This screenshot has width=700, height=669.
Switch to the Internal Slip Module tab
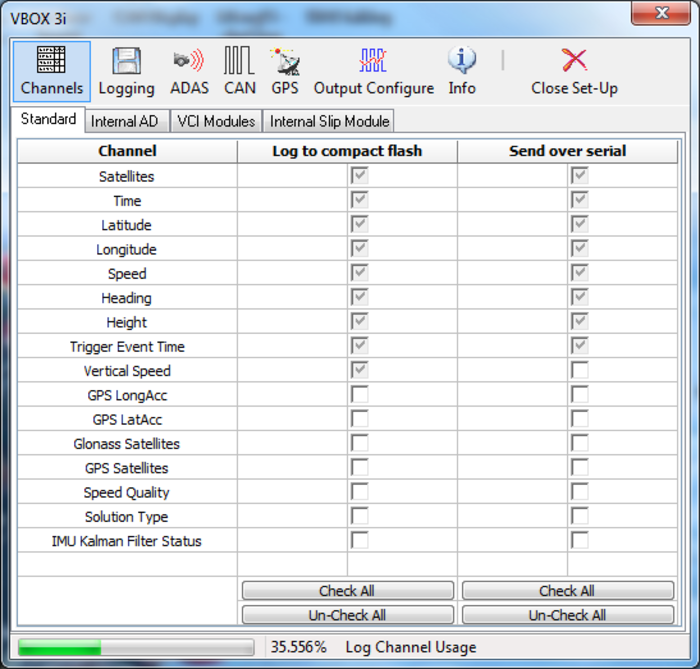[329, 121]
